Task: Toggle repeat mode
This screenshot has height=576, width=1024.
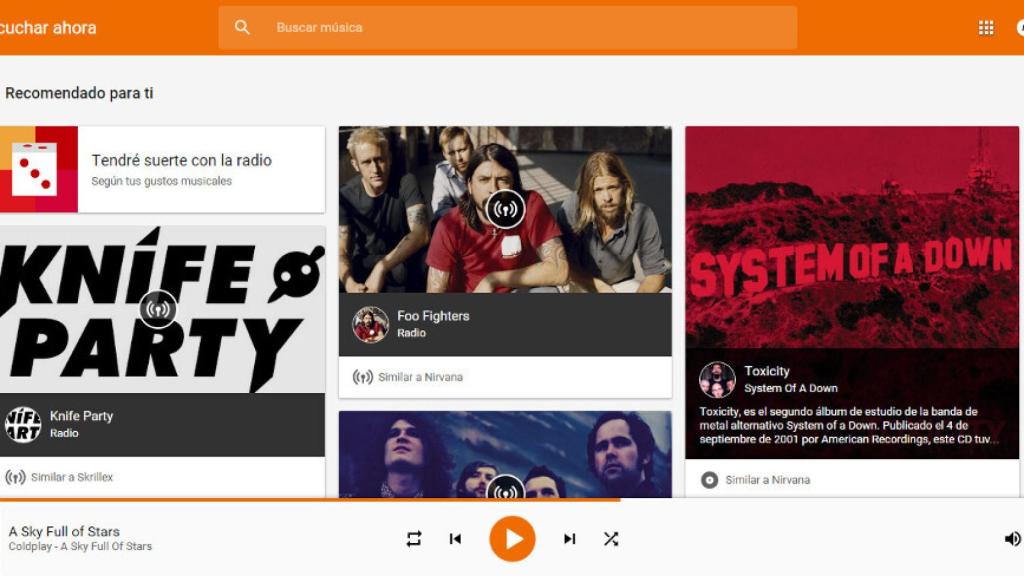Action: (413, 538)
